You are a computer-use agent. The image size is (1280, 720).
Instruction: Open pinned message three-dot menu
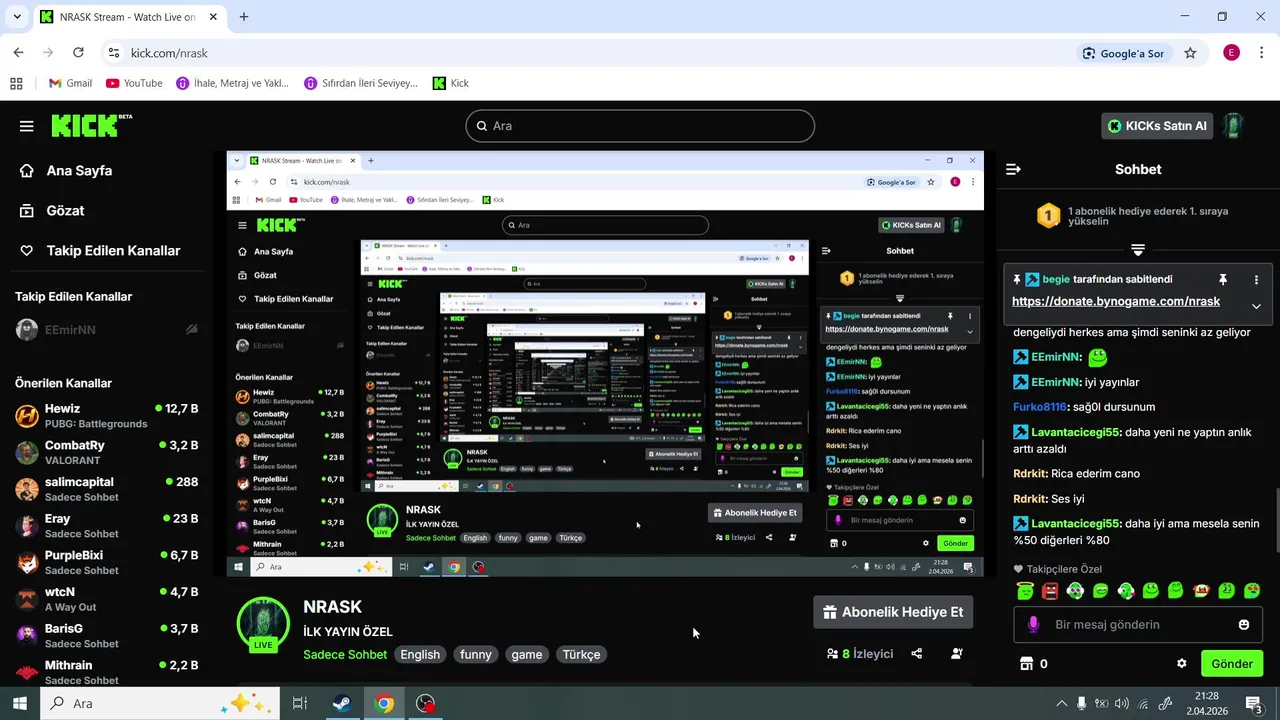(1256, 280)
